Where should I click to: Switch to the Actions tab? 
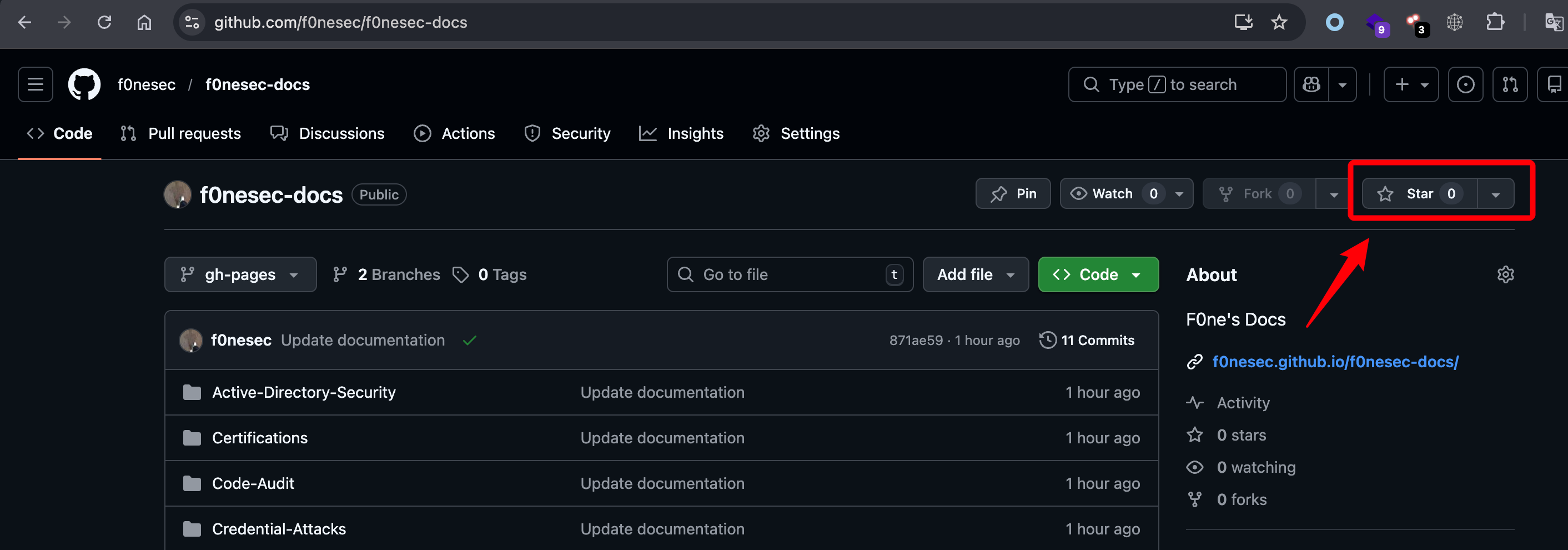[x=455, y=133]
